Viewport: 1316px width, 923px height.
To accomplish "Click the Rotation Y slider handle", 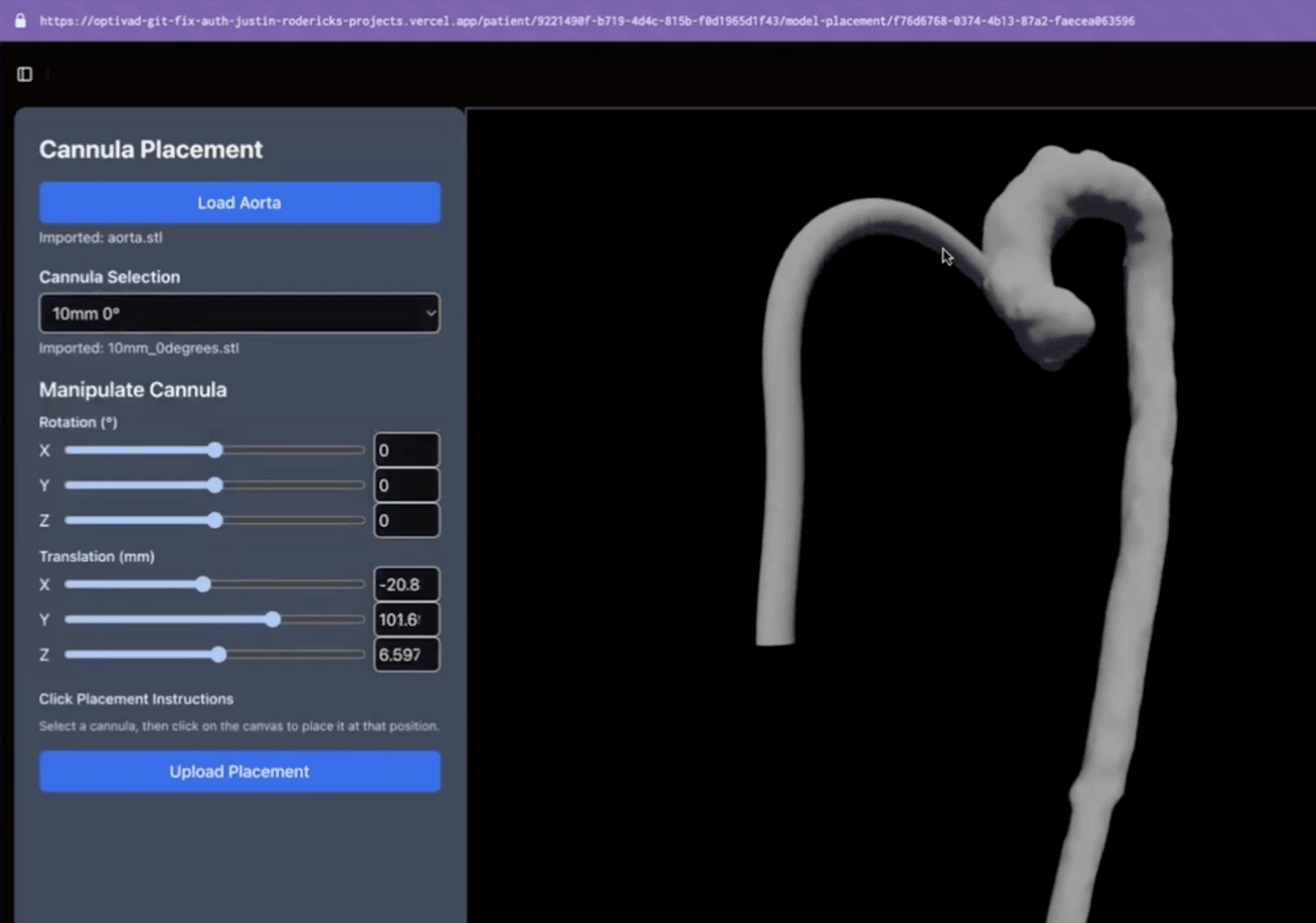I will [215, 485].
